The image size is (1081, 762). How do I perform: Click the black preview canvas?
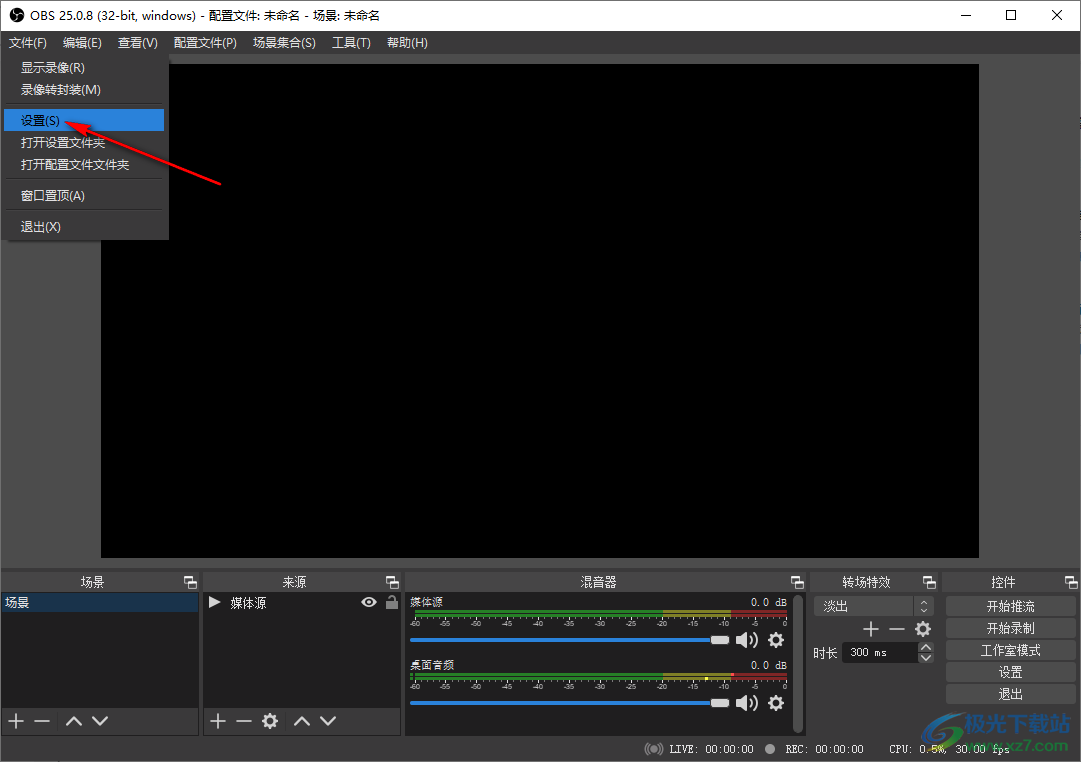pyautogui.click(x=540, y=311)
